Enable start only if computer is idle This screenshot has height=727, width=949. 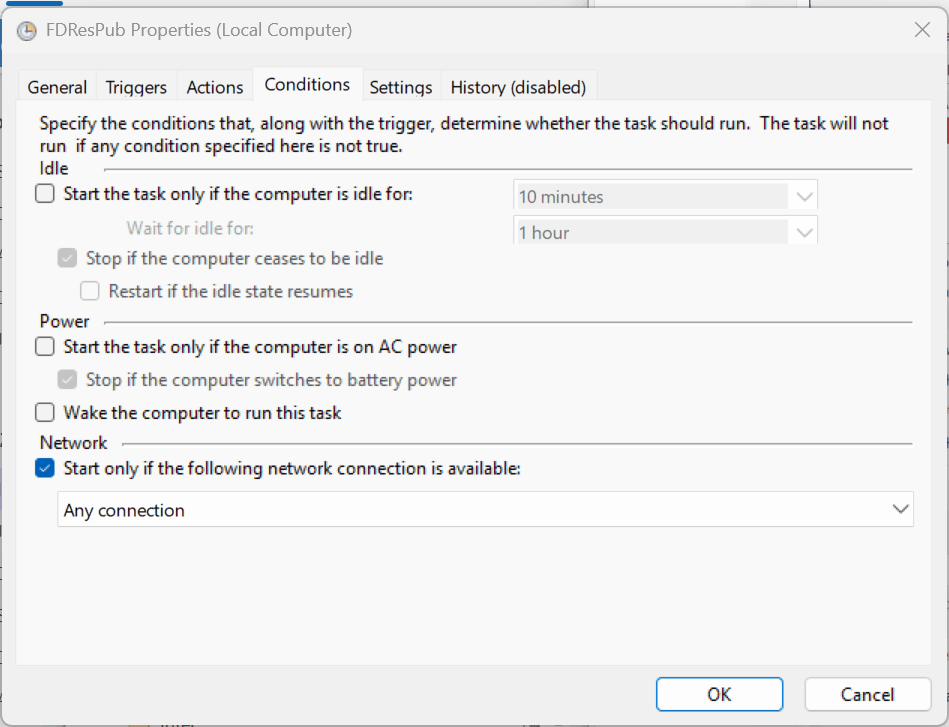click(x=45, y=194)
